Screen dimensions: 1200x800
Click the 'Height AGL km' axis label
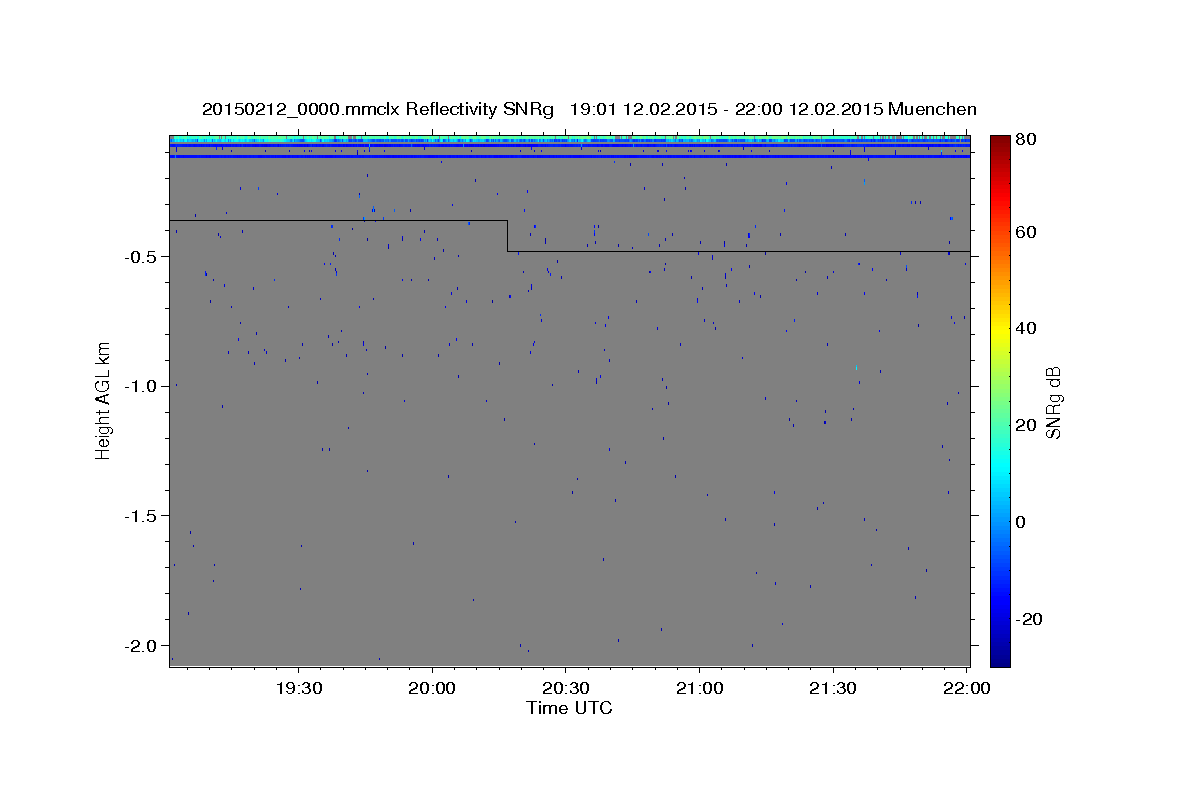[102, 401]
